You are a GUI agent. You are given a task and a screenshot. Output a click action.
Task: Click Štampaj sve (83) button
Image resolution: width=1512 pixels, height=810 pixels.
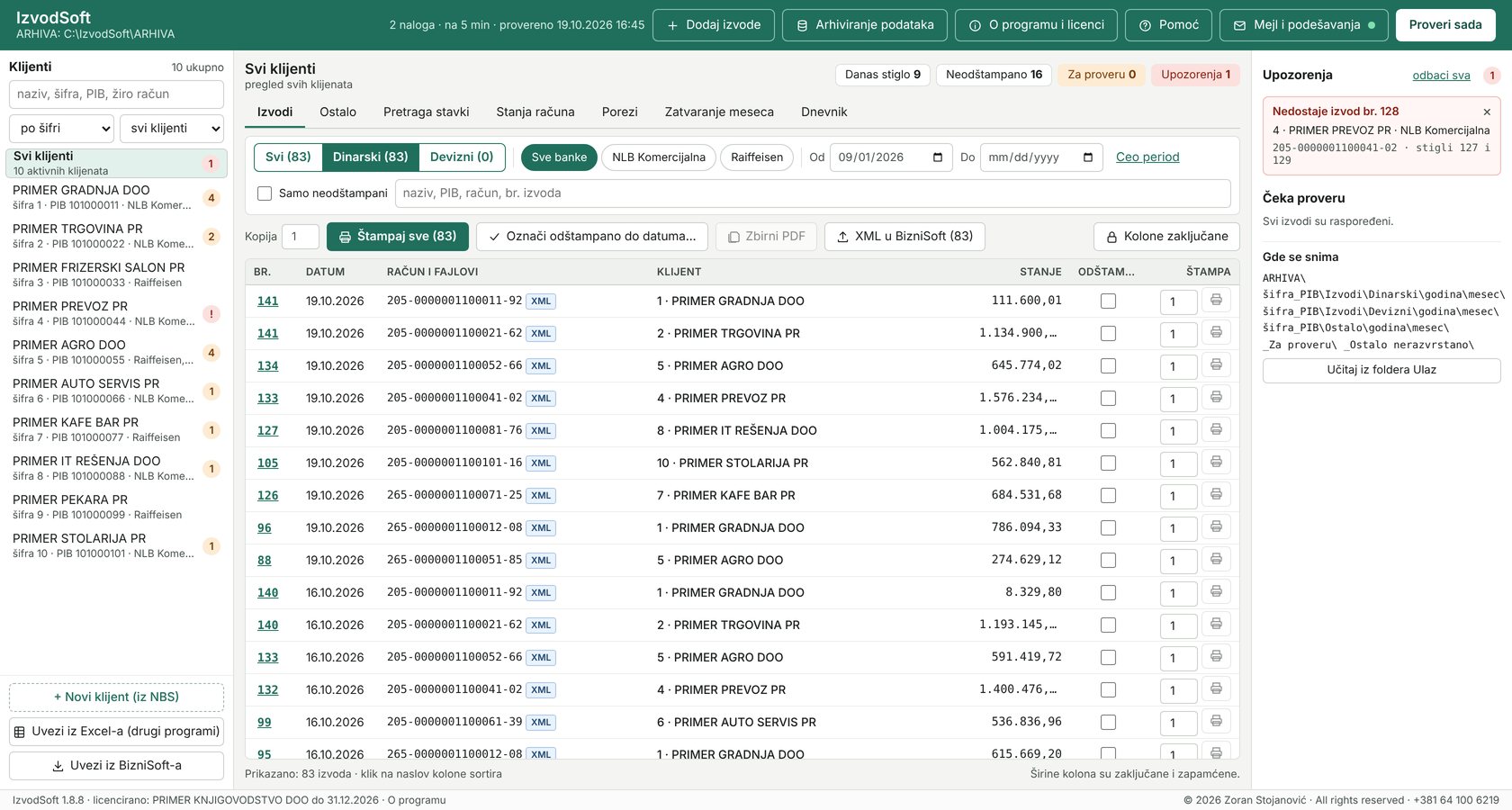(398, 237)
